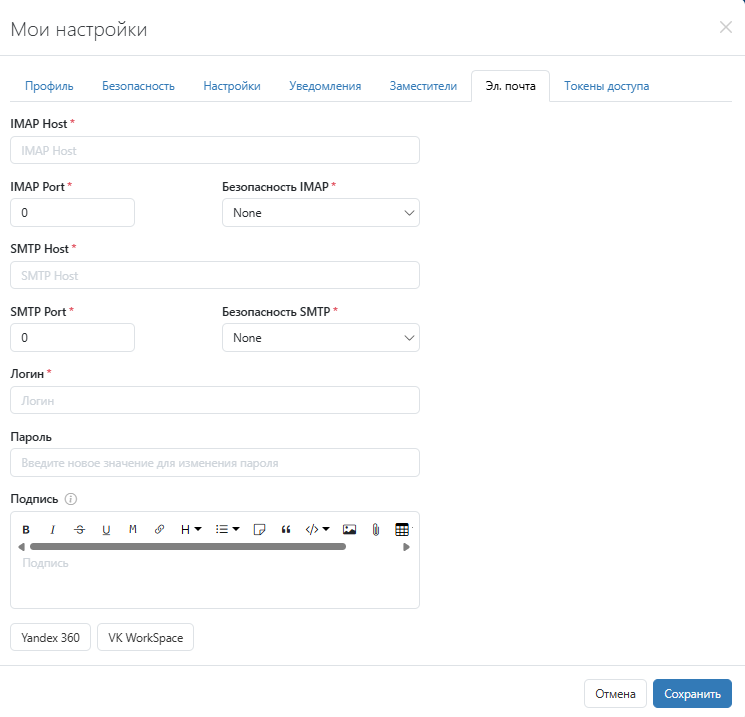Screen dimensions: 745x717
Task: Open the heading (H) dropdown
Action: tap(191, 529)
